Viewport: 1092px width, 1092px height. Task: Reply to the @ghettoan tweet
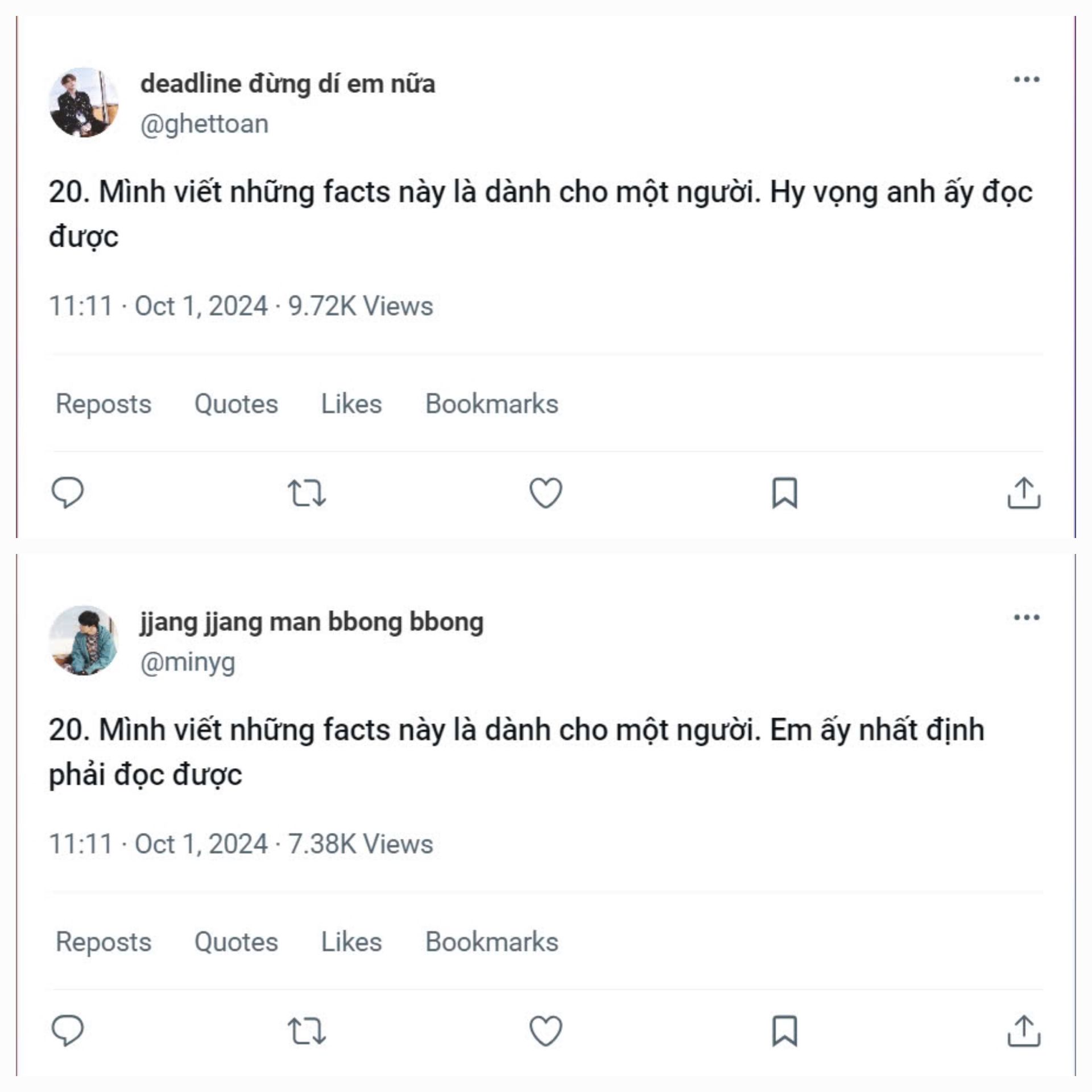click(x=68, y=493)
